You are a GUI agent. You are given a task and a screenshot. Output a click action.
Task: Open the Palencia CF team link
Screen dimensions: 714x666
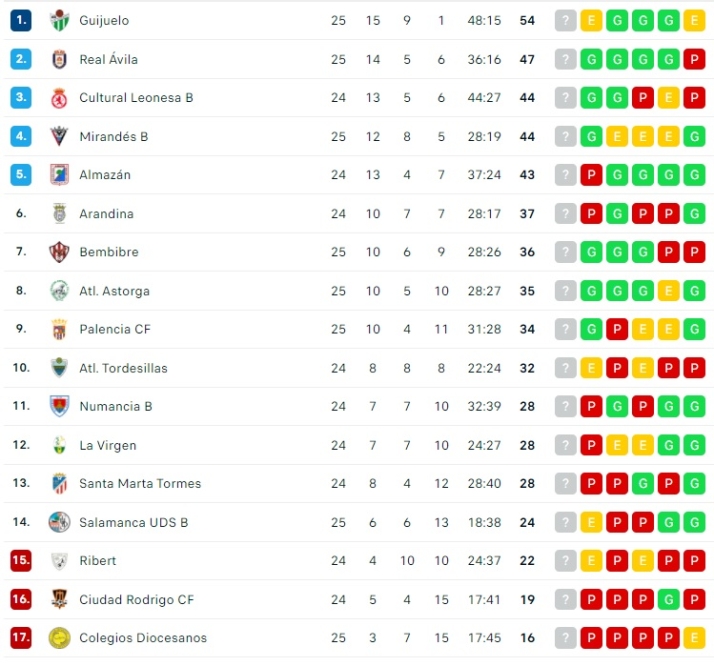click(112, 329)
